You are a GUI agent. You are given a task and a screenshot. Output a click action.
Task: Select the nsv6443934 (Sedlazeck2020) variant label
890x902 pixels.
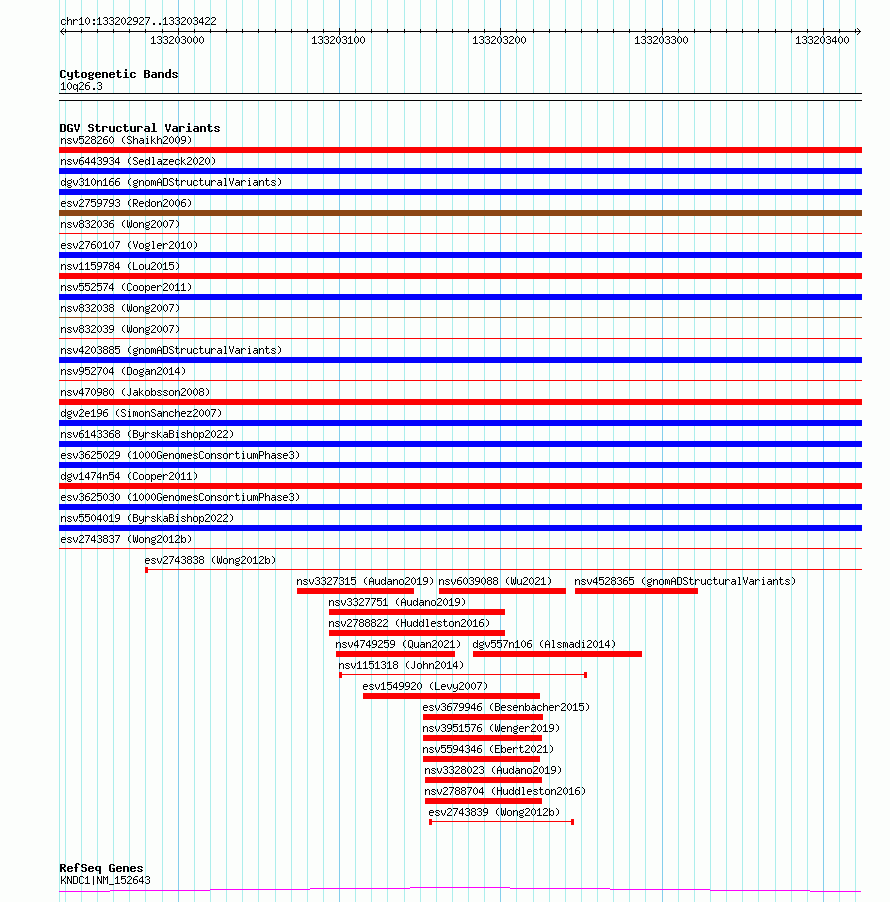[138, 161]
